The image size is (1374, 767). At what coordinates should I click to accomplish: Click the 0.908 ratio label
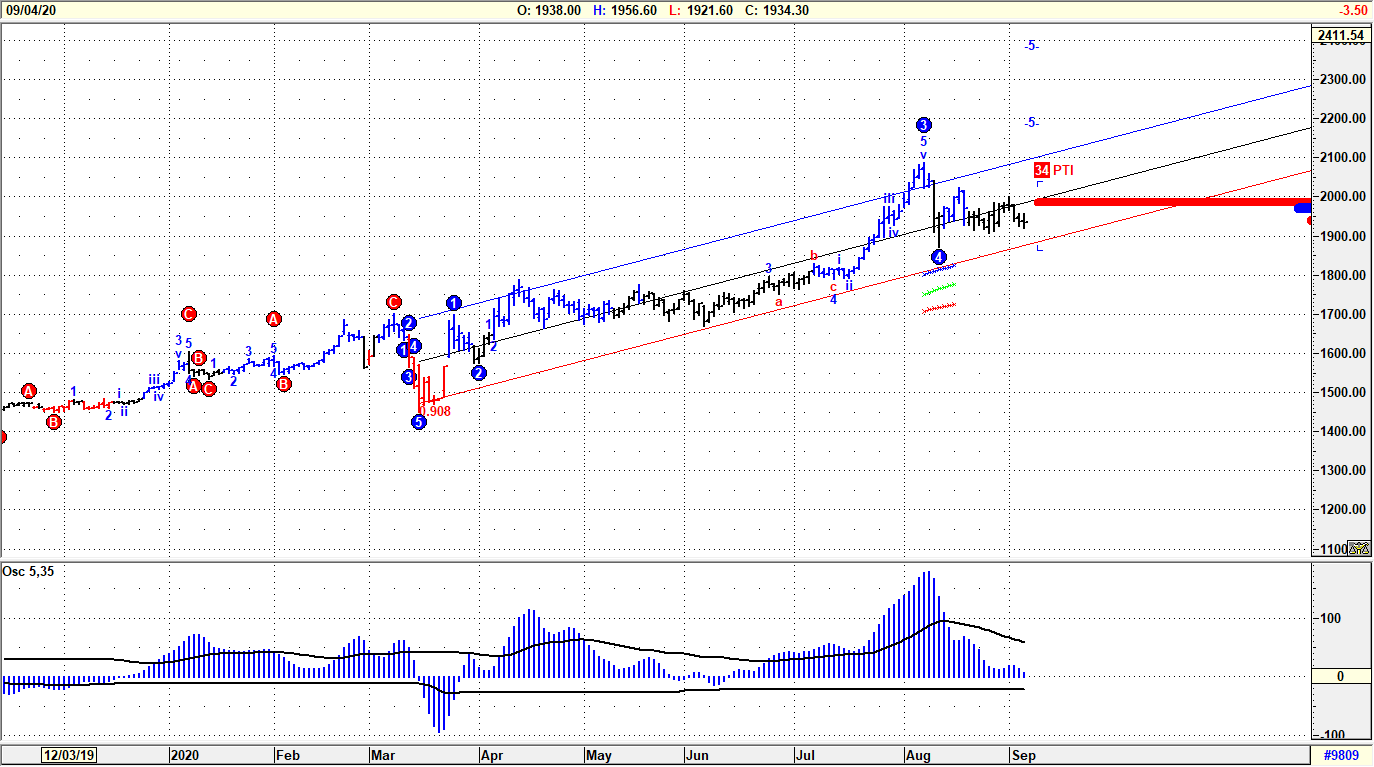coord(434,411)
